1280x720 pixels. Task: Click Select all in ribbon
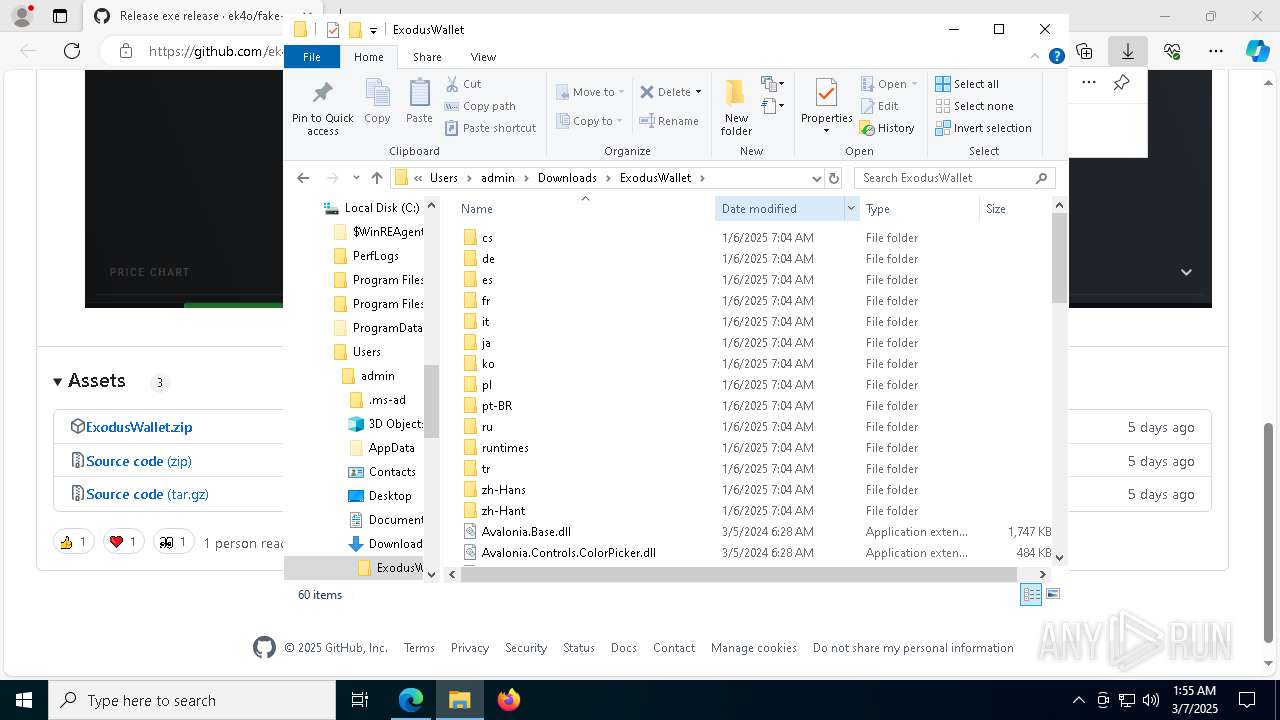[x=967, y=84]
